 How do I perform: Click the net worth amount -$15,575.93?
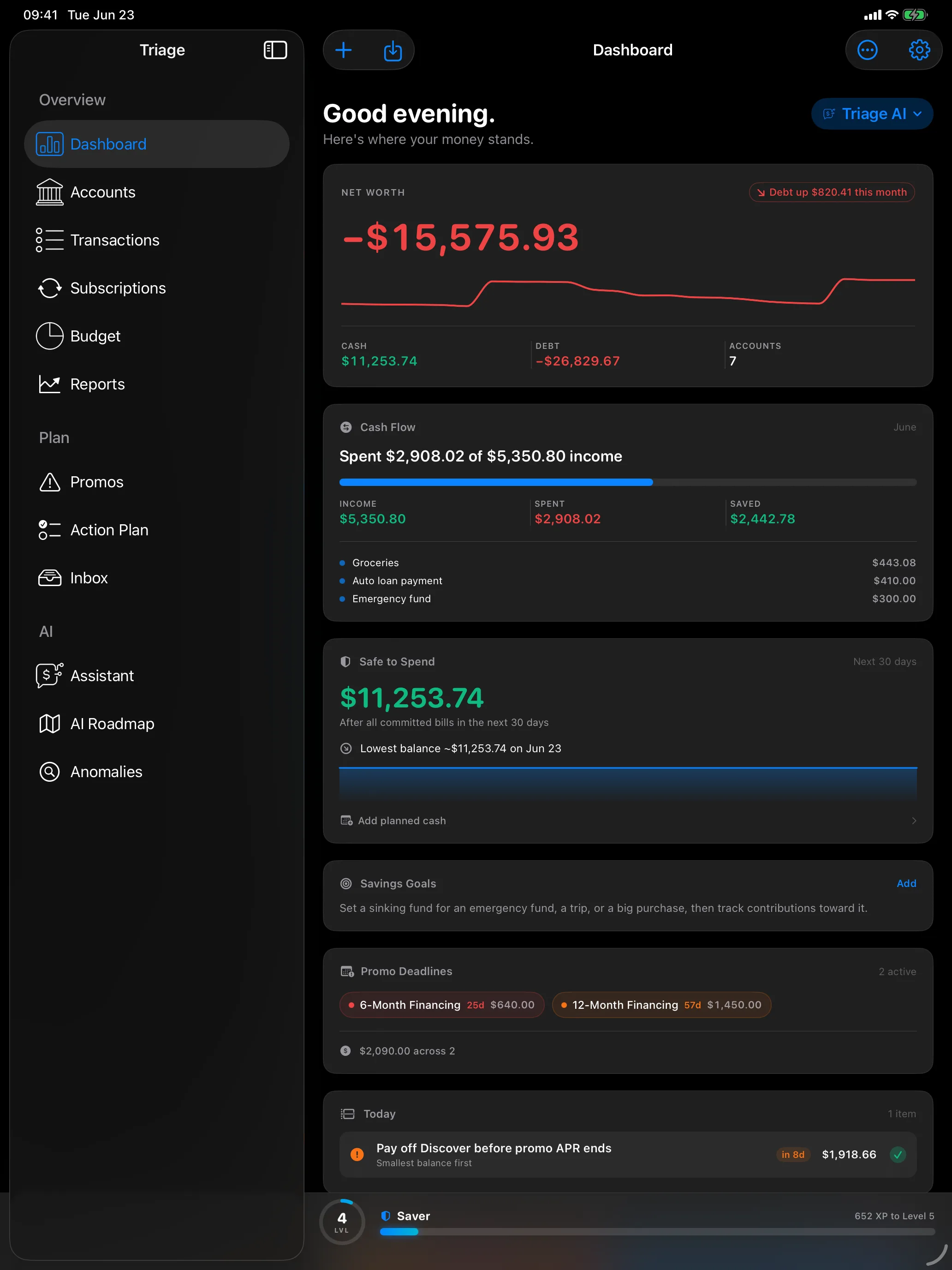460,237
